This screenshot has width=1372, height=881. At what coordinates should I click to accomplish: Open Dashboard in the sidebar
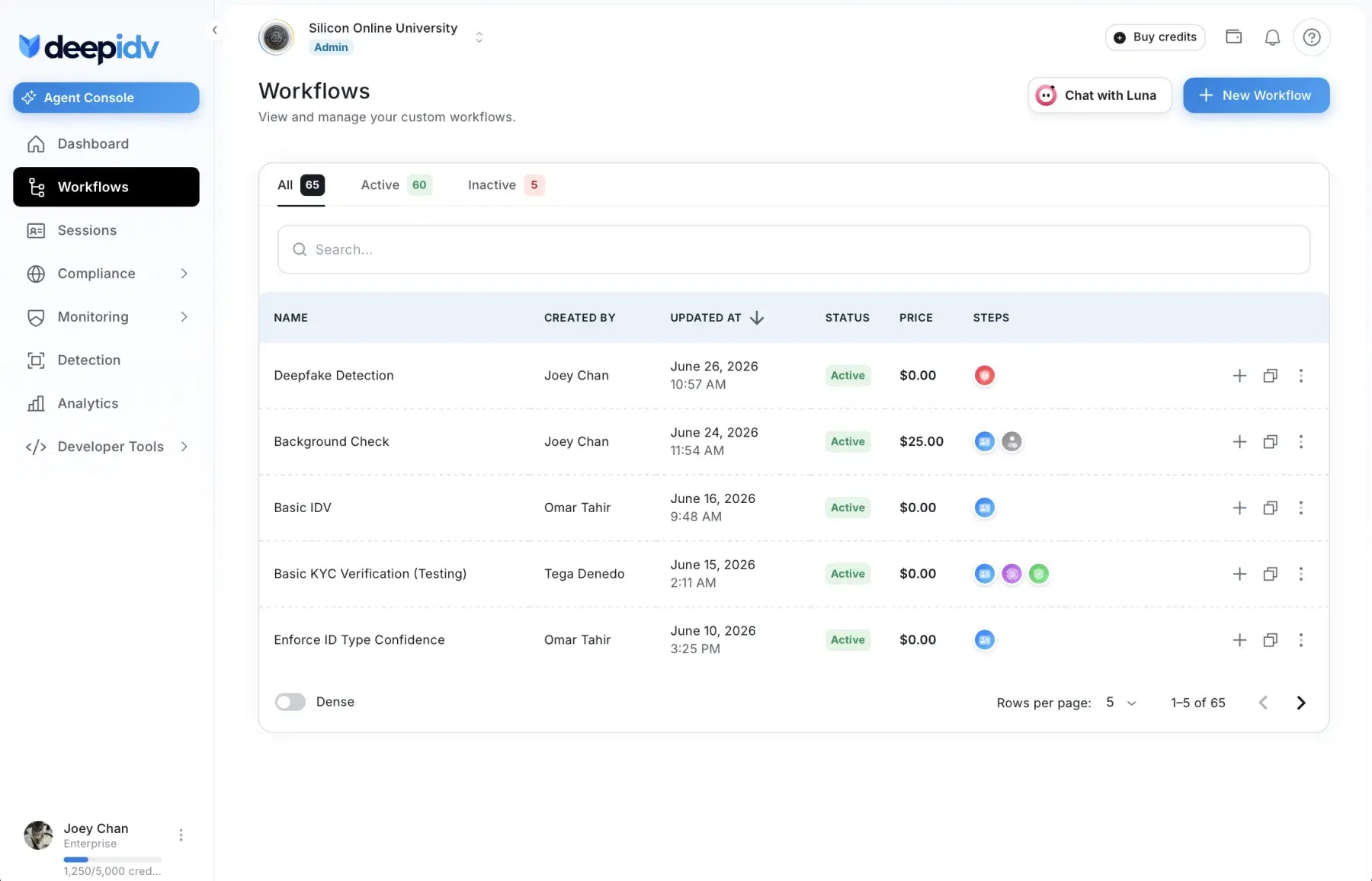(107, 144)
